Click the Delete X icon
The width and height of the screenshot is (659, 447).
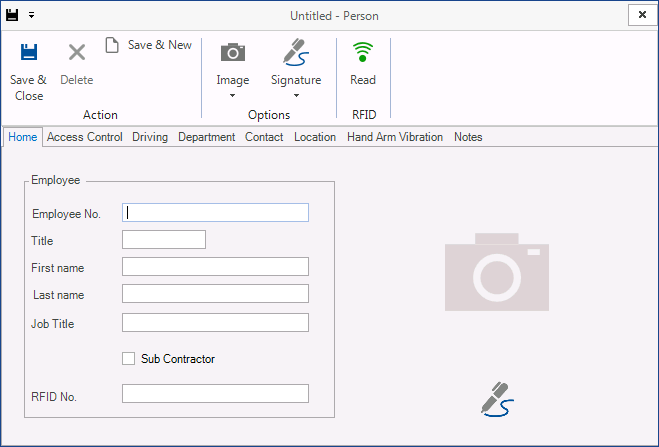[x=77, y=53]
